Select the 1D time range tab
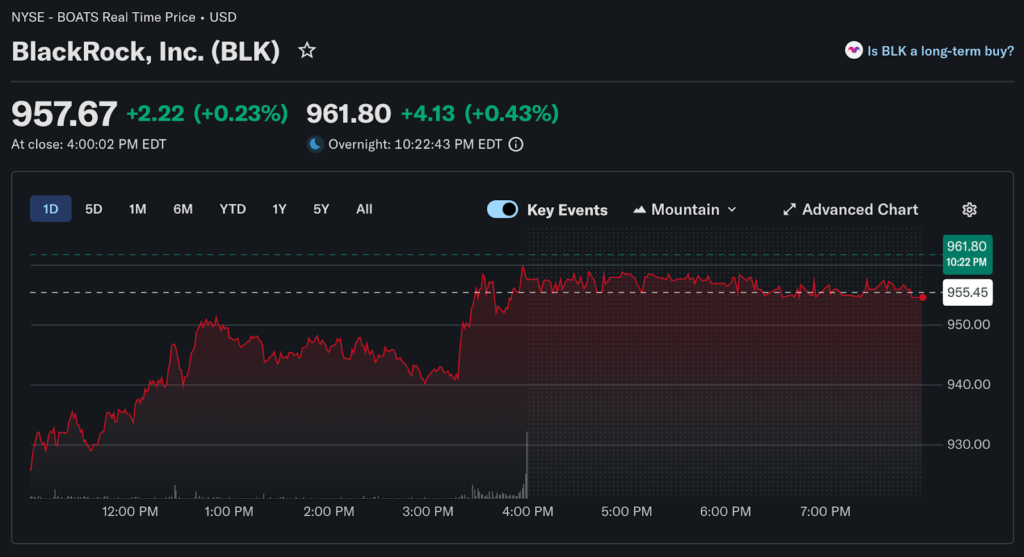 click(x=50, y=209)
